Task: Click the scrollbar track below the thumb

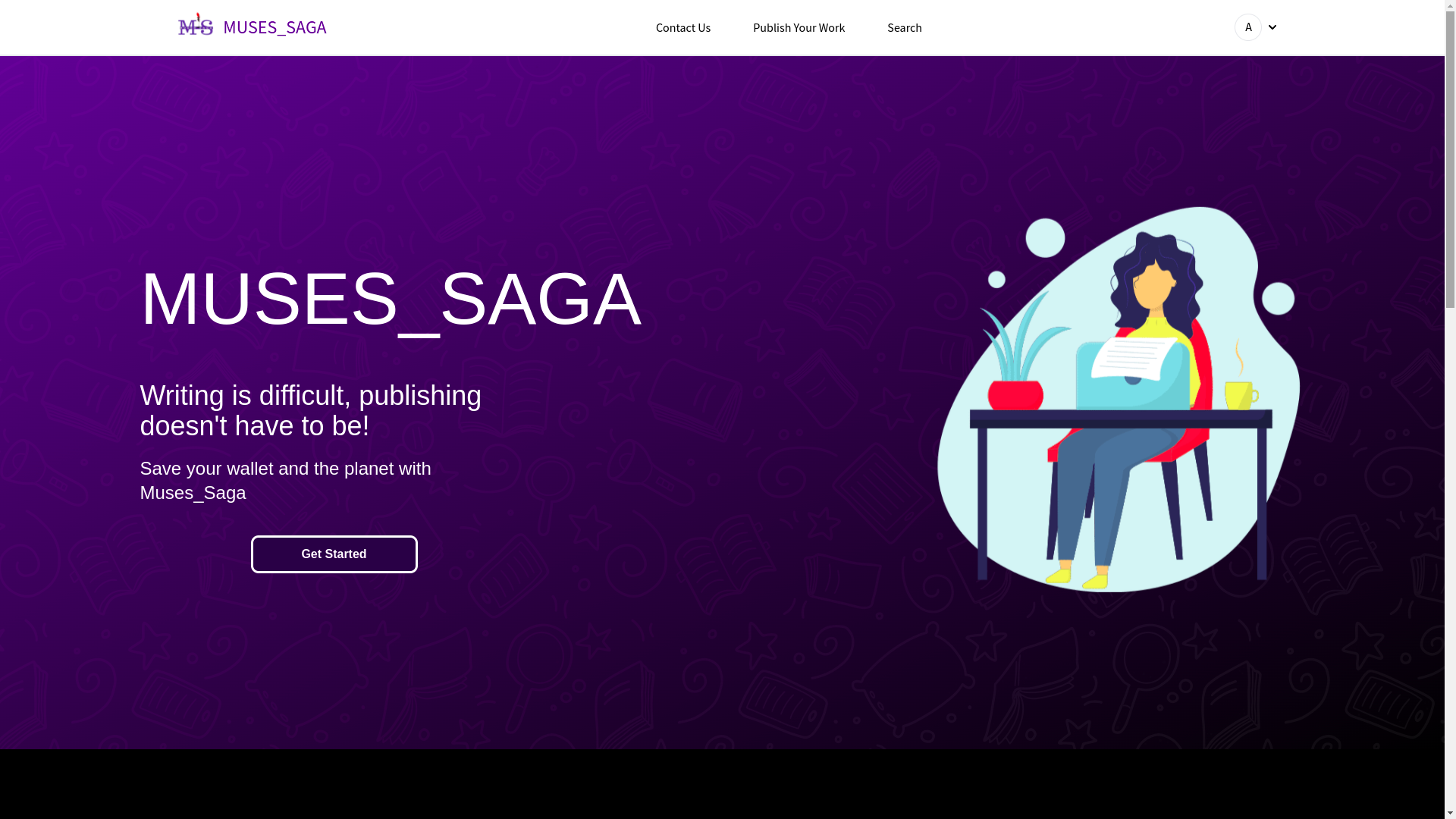Action: pyautogui.click(x=1450, y=561)
